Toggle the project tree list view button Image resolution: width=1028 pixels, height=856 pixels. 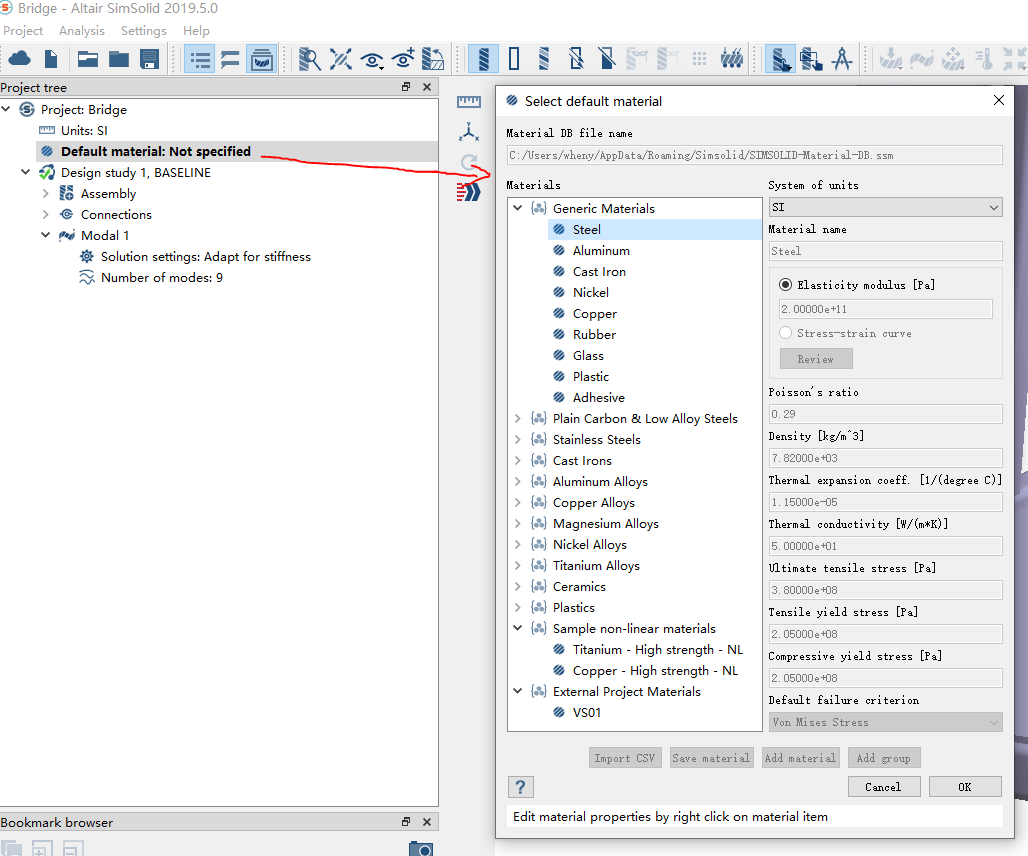200,59
